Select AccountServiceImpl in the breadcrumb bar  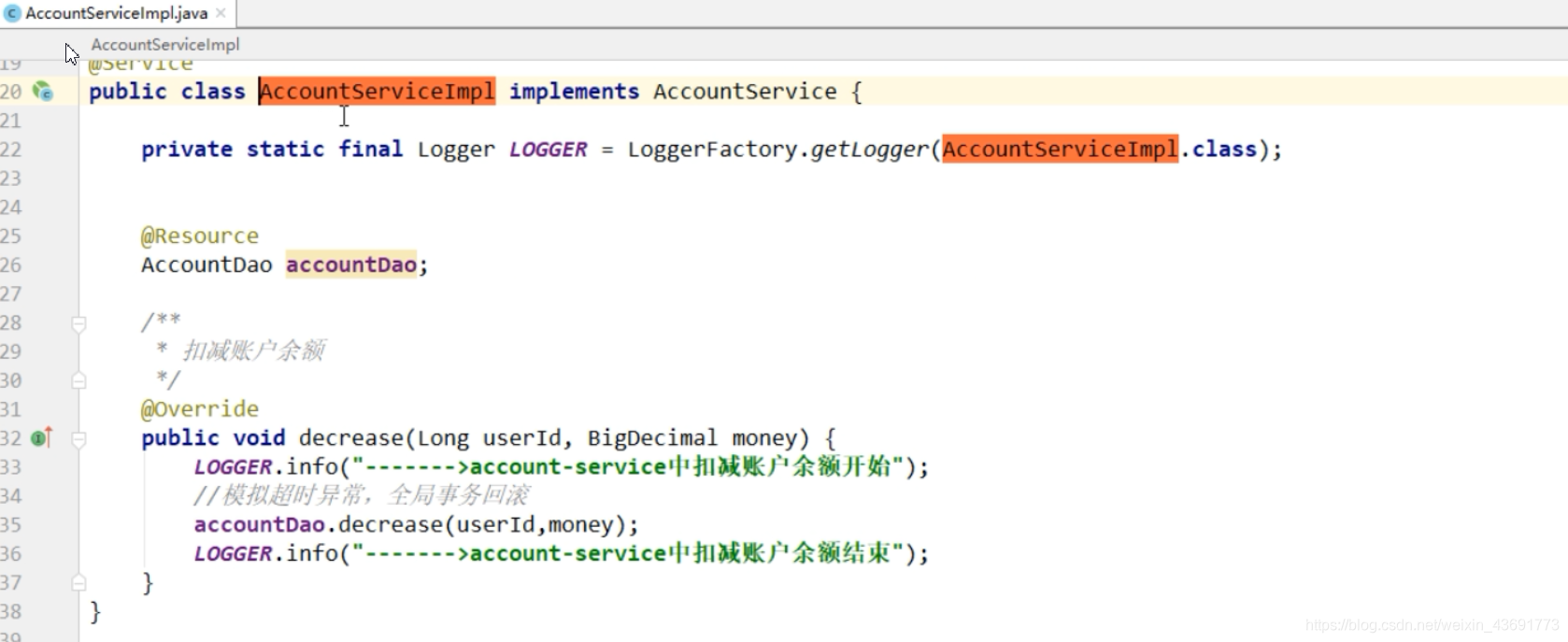[164, 44]
